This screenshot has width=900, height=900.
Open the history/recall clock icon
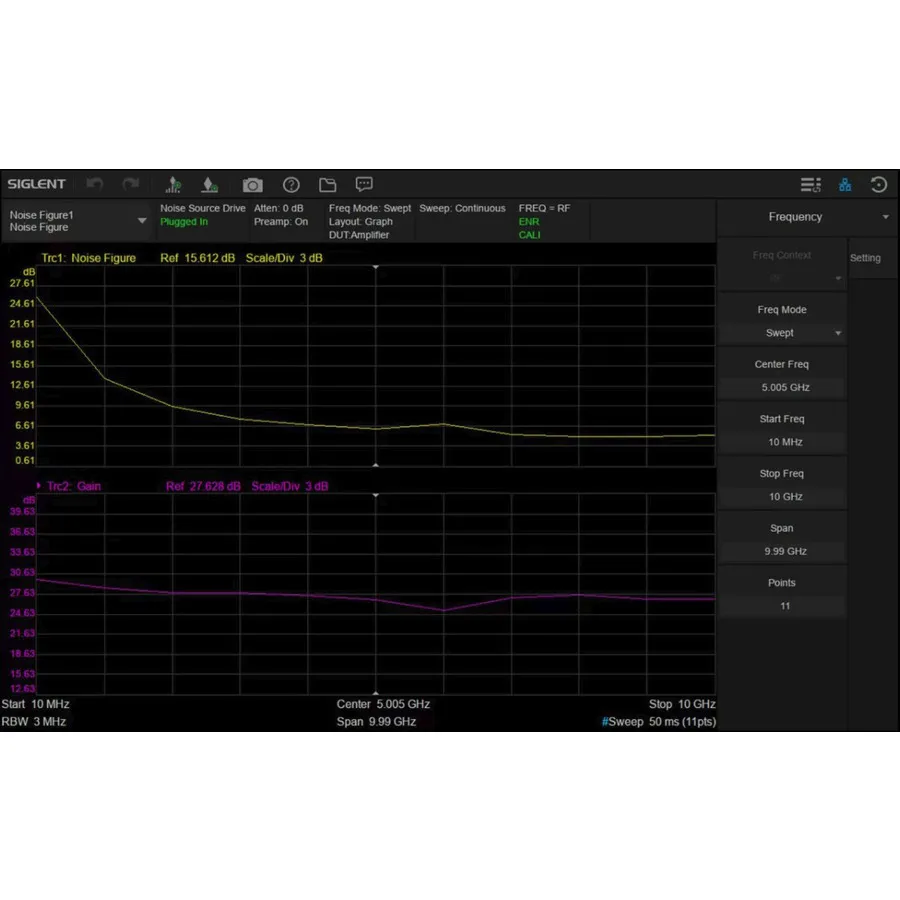coord(878,184)
